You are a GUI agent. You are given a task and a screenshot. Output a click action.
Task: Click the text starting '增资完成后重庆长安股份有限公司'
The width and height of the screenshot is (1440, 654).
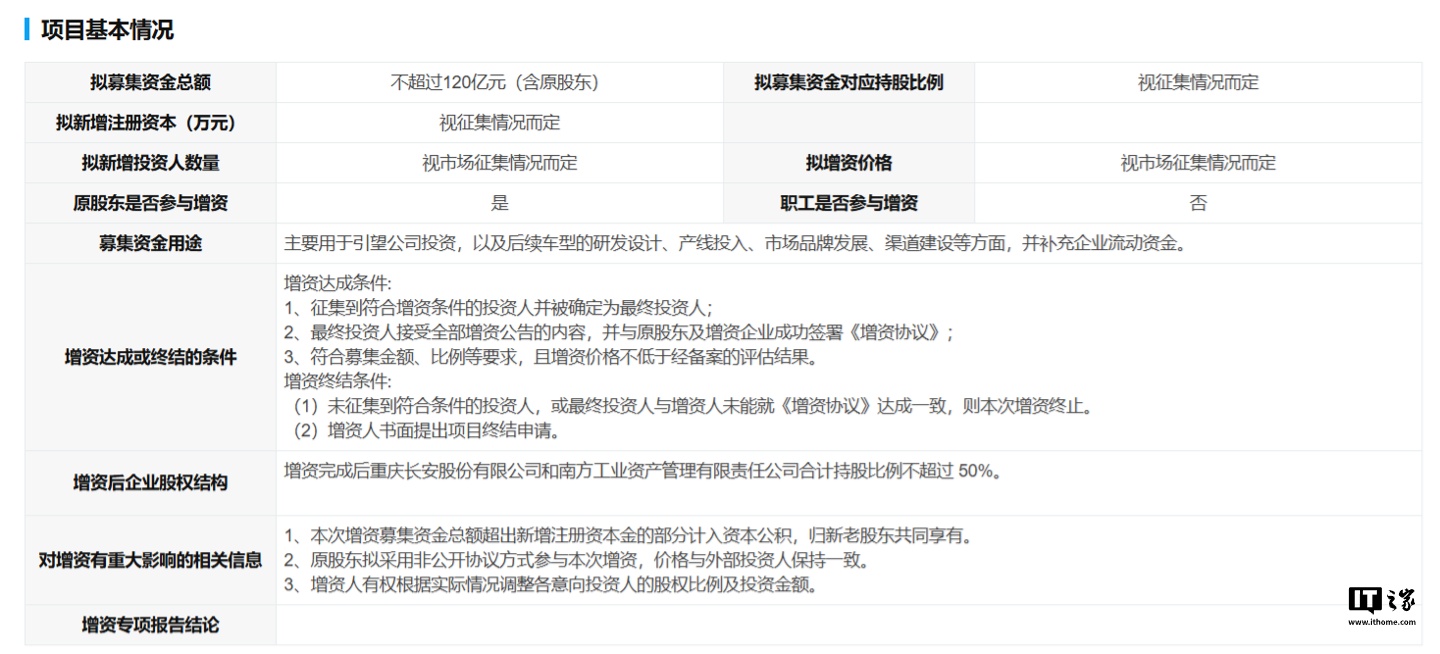click(643, 471)
